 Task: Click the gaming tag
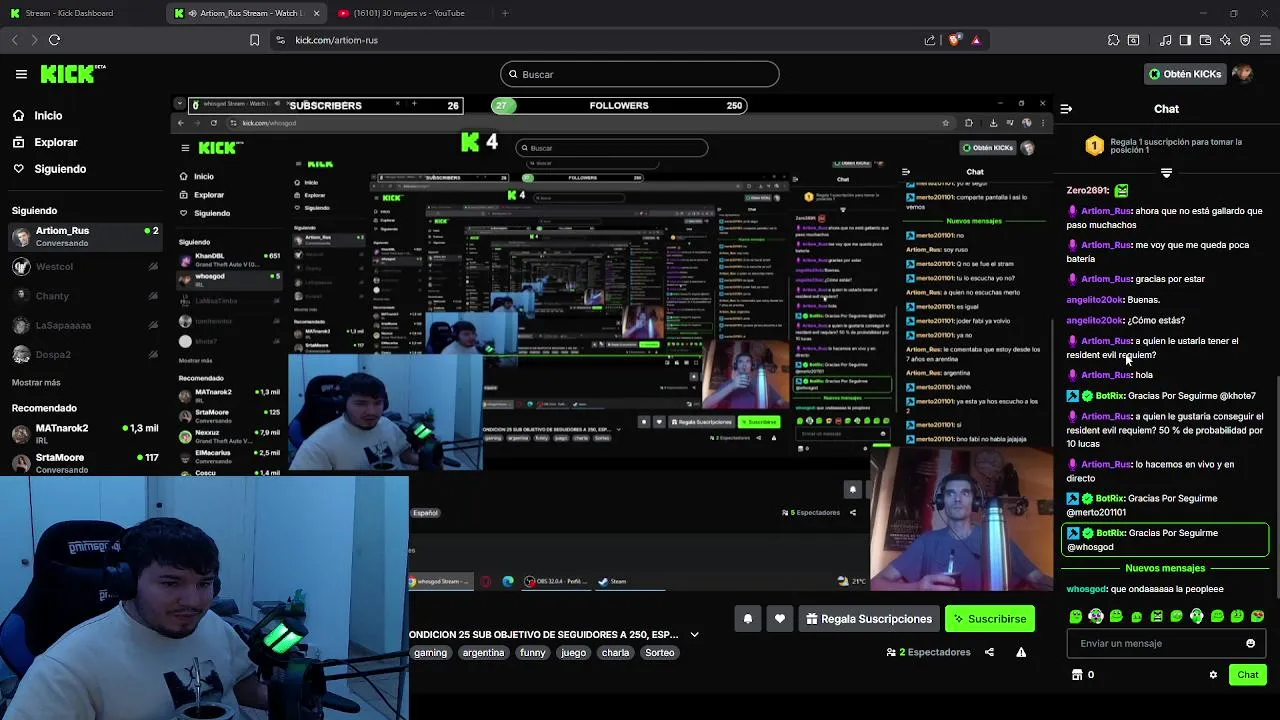430,652
